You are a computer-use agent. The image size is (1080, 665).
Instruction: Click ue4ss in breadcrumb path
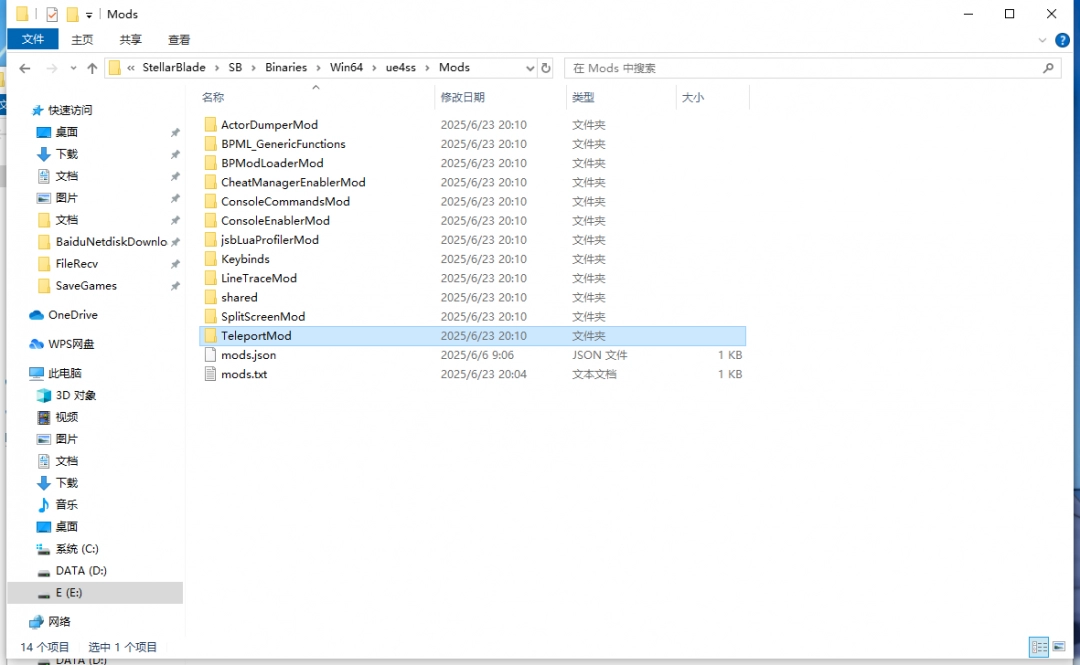pos(400,68)
